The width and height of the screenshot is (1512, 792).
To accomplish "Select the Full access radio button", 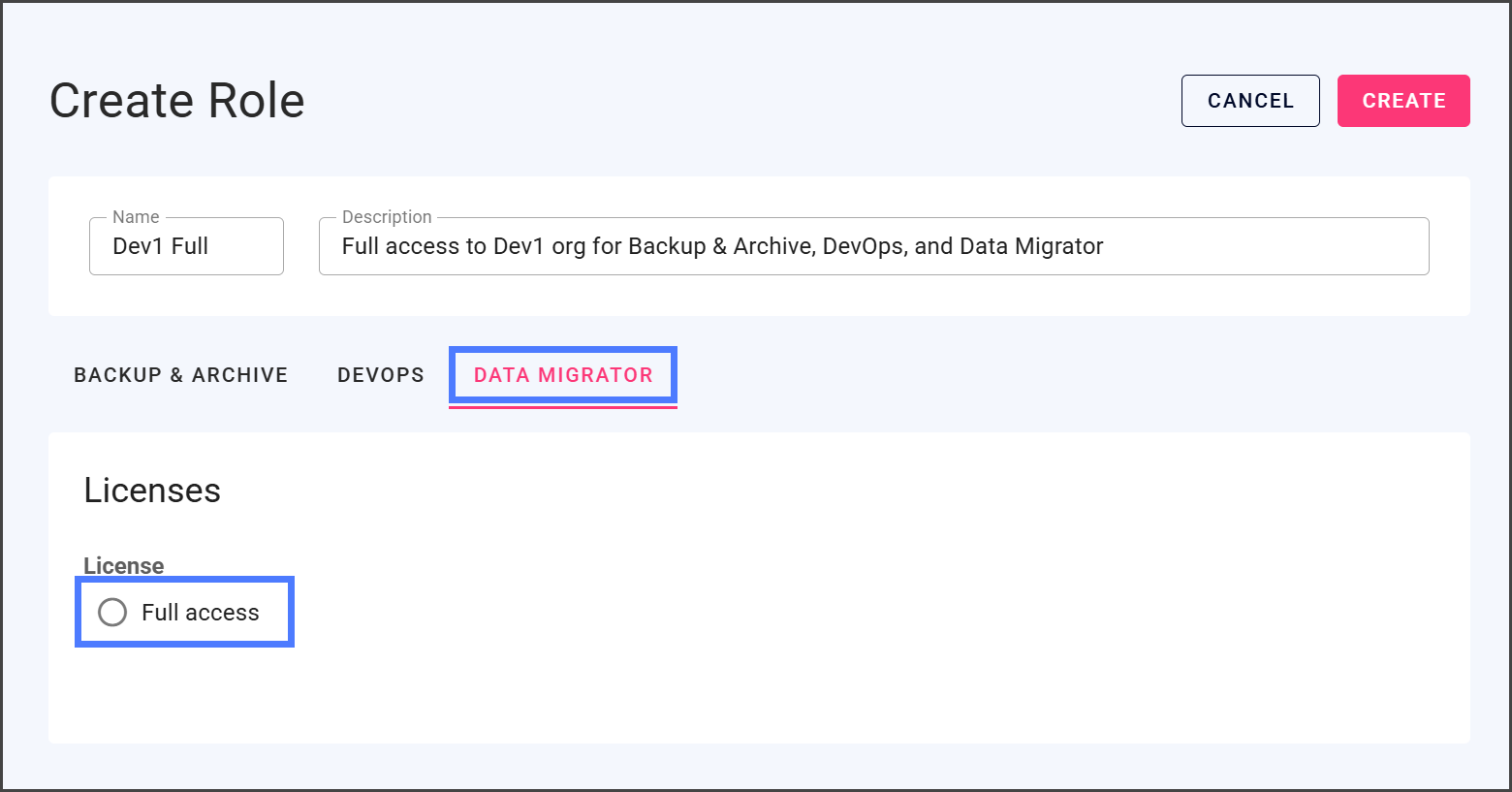I will click(x=112, y=613).
